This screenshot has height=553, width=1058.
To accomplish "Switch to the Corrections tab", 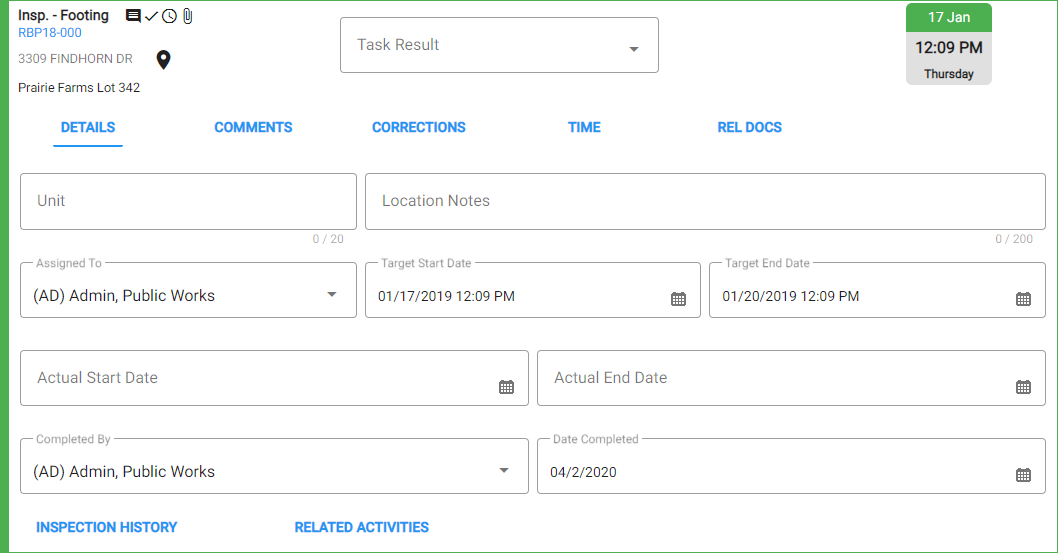I will pos(418,127).
